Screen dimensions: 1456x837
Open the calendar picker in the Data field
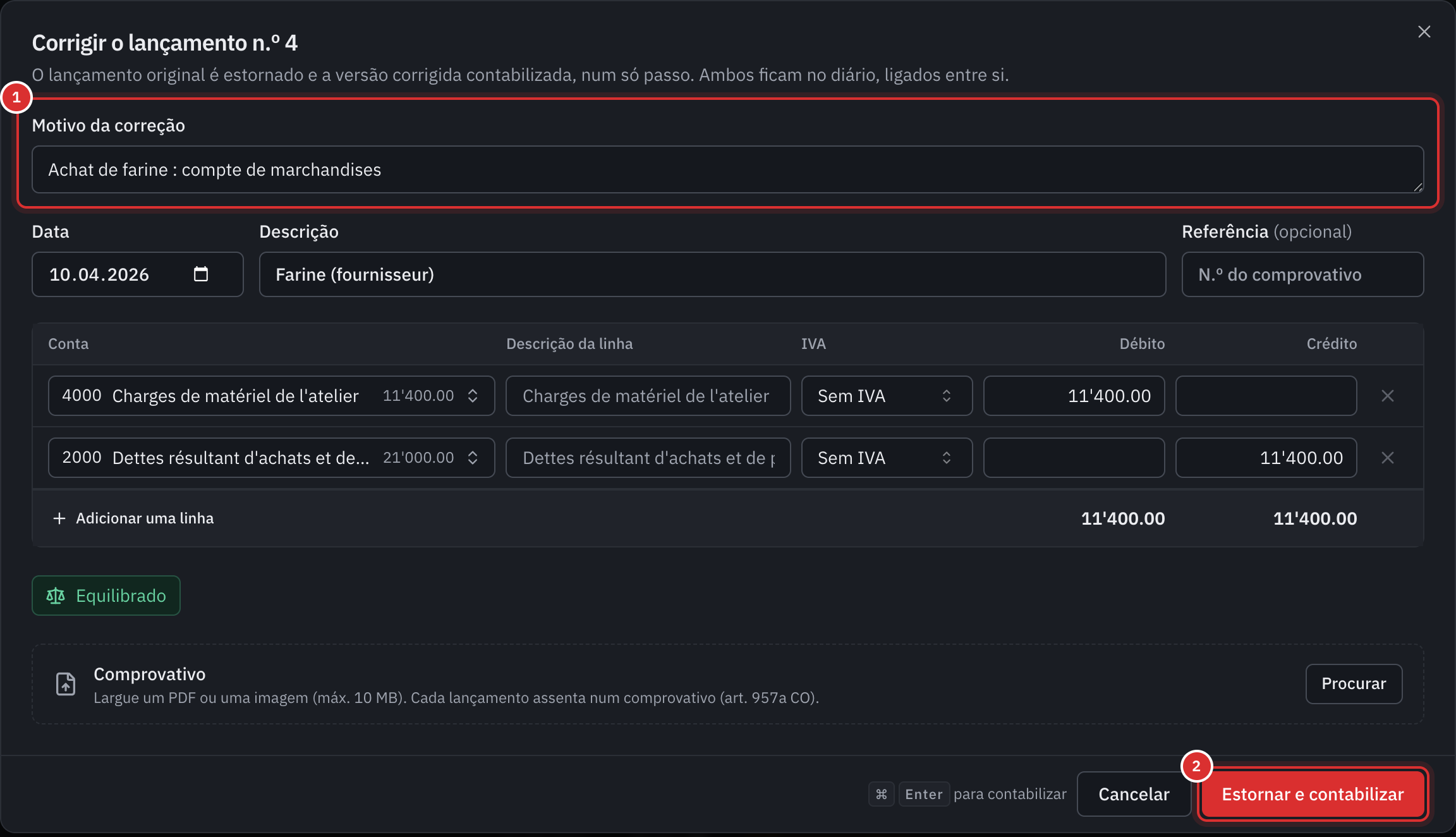tap(200, 274)
